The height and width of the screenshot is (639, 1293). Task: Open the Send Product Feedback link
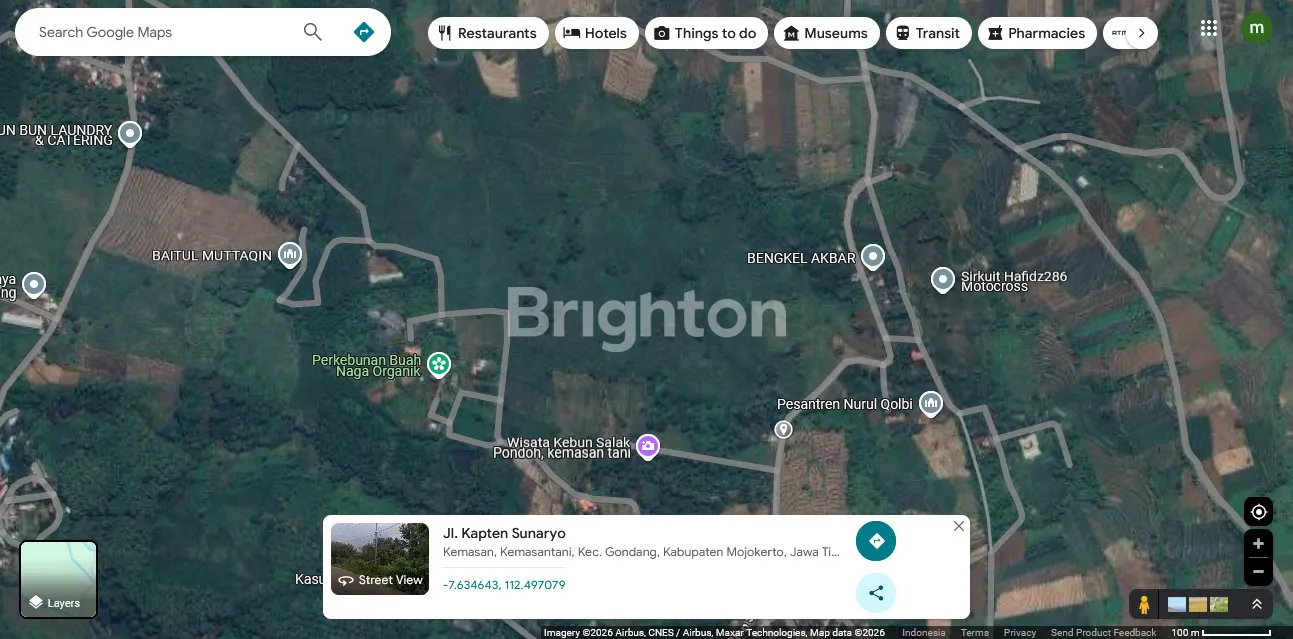point(1103,633)
